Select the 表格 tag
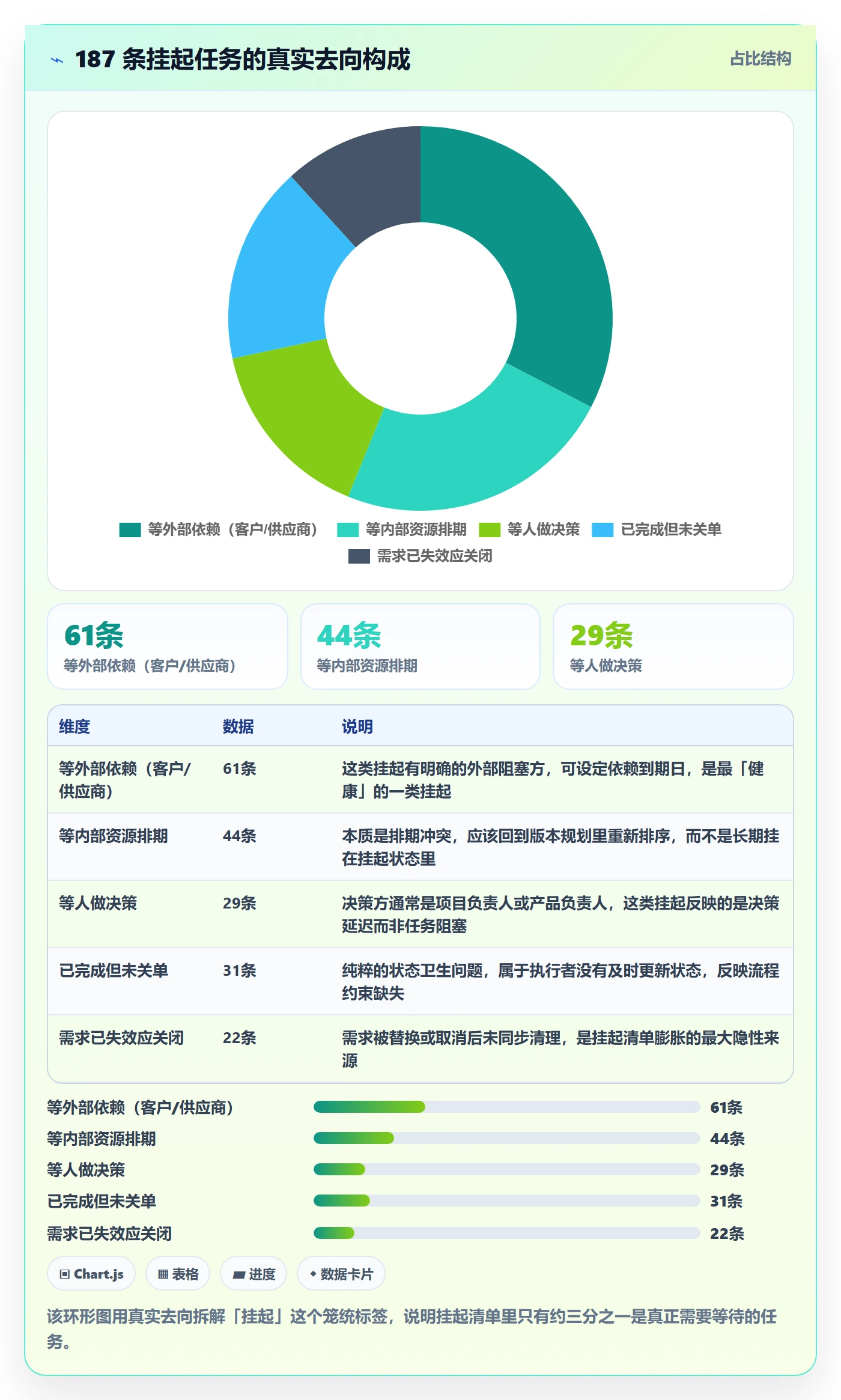Screen dimensions: 841x1400 (x=178, y=1274)
